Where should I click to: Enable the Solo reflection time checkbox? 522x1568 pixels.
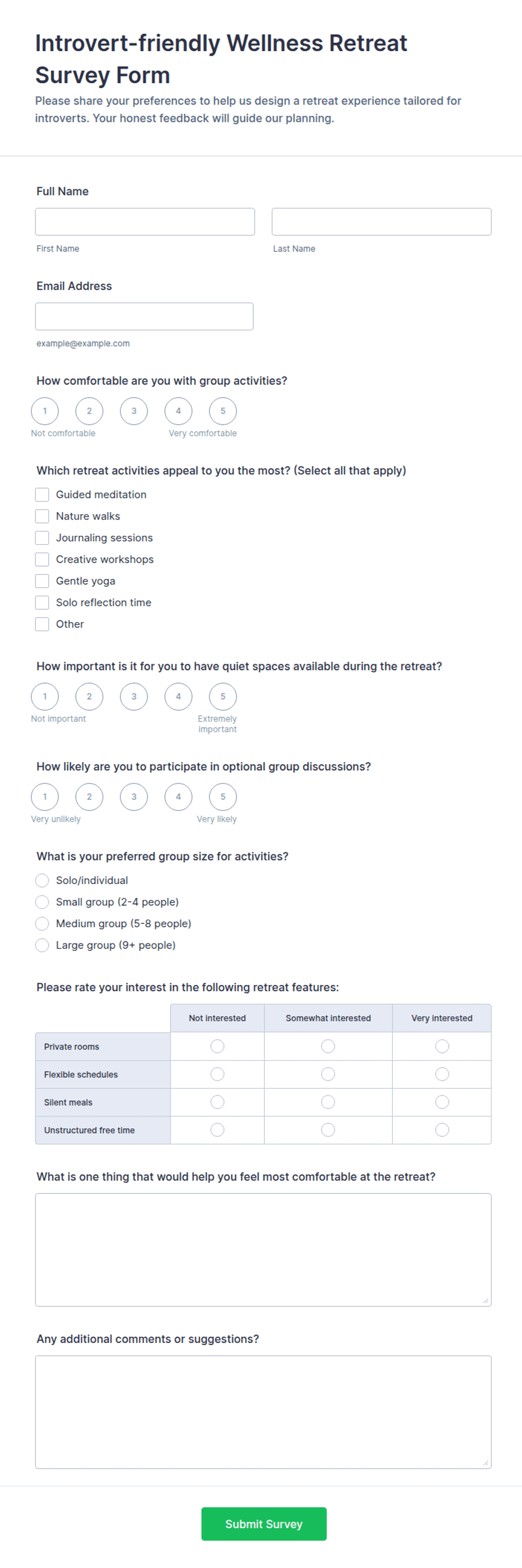pos(42,603)
